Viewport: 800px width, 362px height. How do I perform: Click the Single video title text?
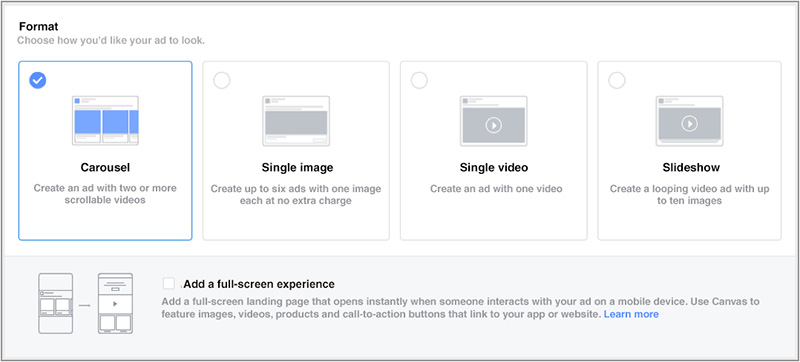pyautogui.click(x=494, y=167)
